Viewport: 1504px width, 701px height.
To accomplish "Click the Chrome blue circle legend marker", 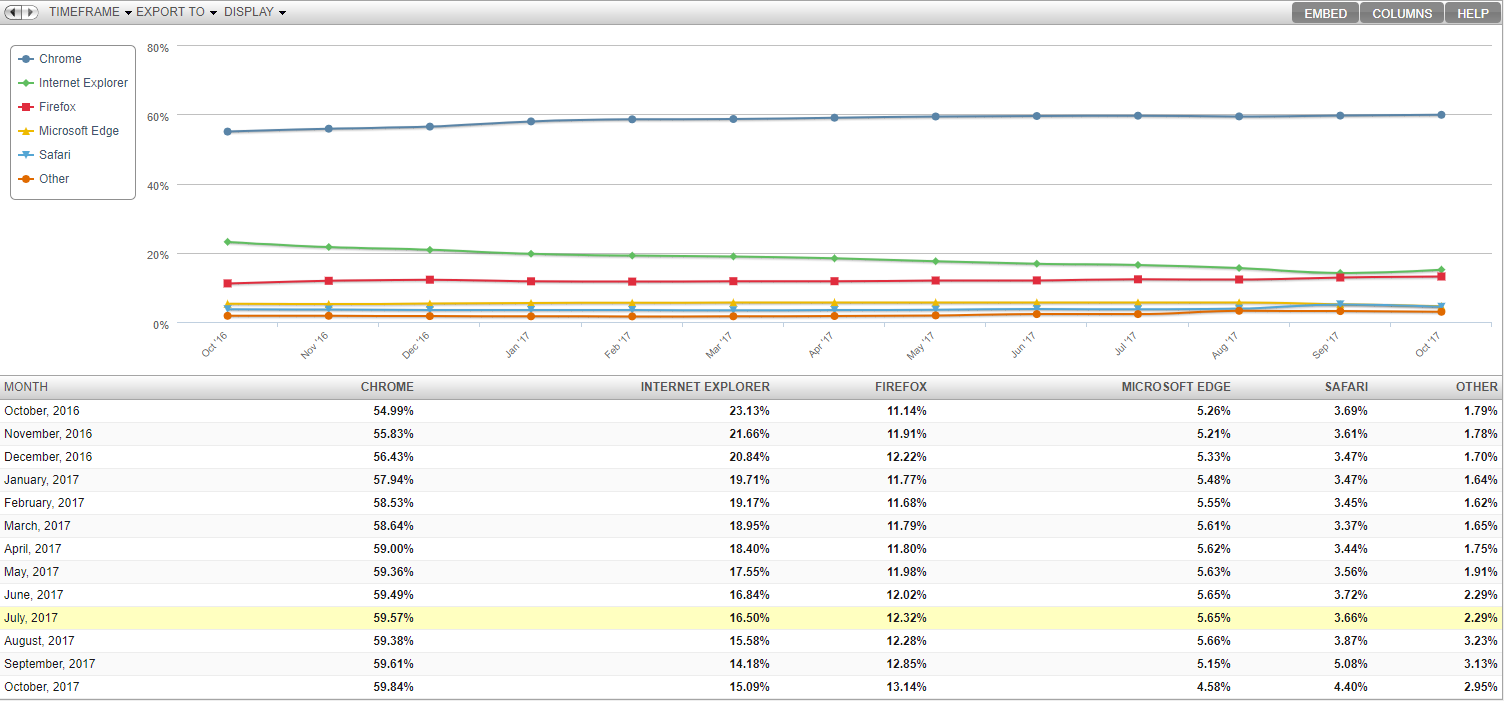I will point(26,59).
